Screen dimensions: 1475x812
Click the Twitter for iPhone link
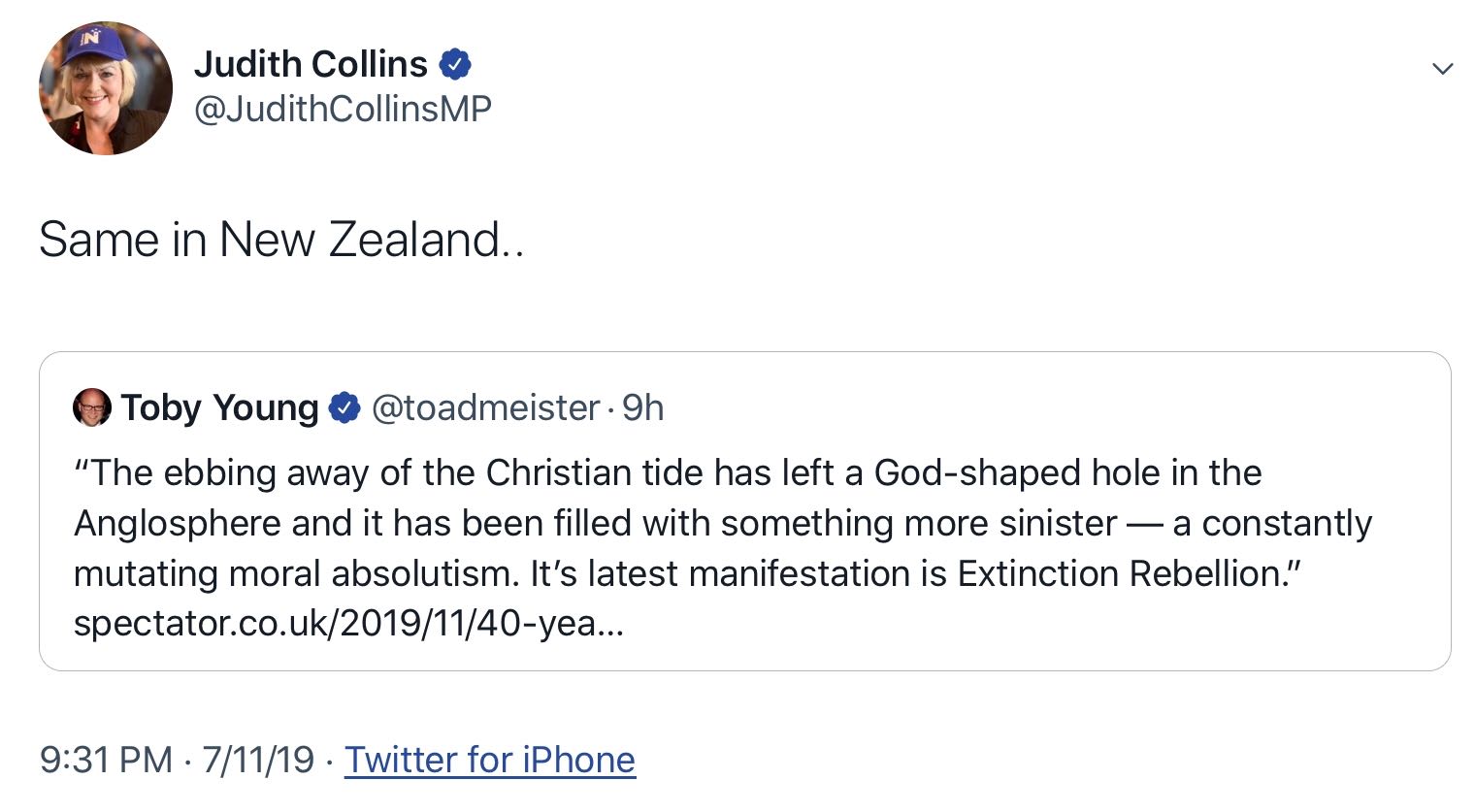coord(490,760)
